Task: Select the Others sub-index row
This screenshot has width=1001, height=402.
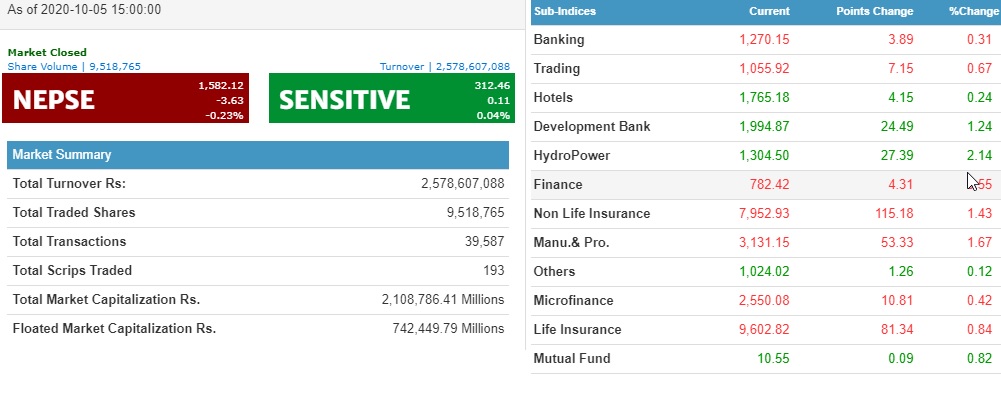Action: [765, 272]
